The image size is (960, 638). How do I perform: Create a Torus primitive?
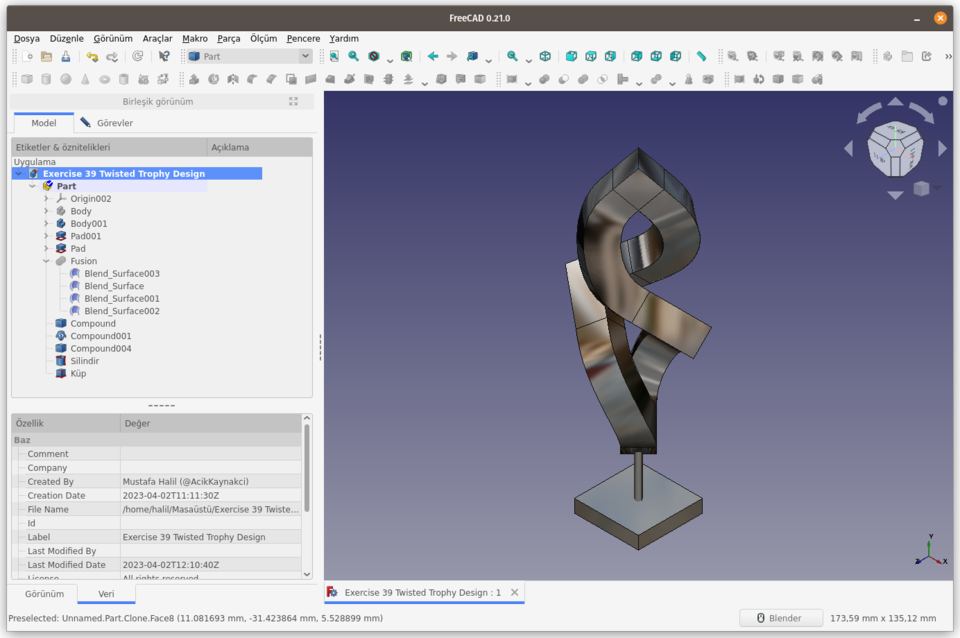pos(104,80)
